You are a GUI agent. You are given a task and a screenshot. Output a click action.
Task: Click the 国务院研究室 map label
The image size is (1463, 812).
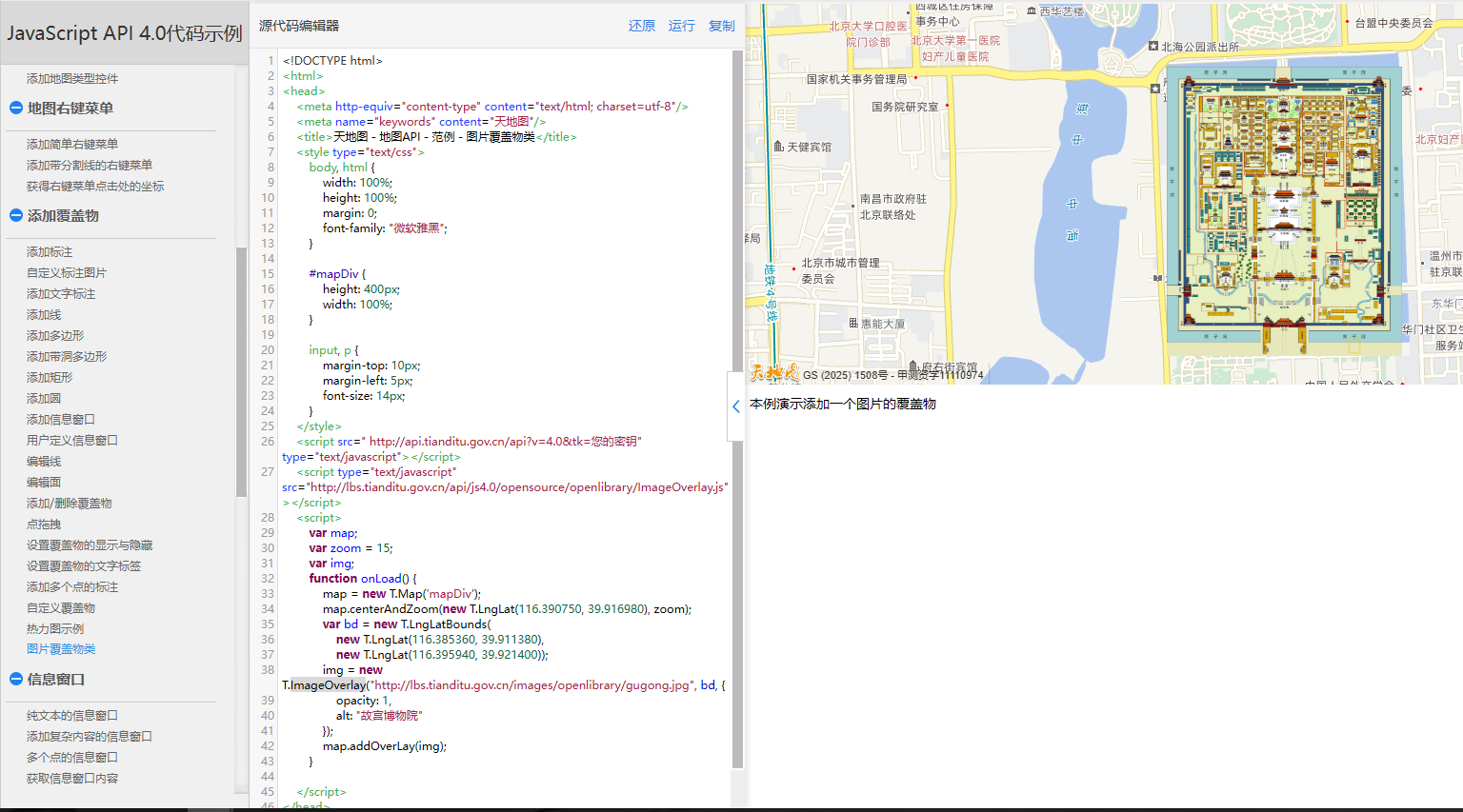coord(905,107)
